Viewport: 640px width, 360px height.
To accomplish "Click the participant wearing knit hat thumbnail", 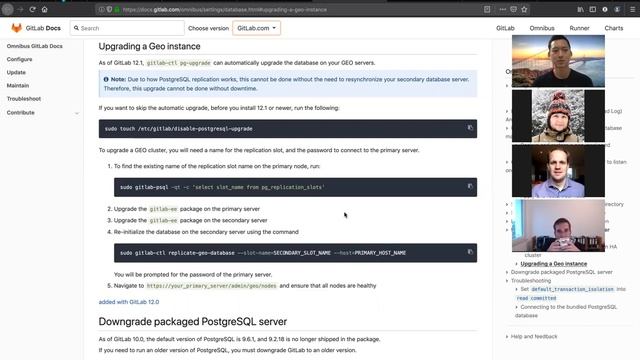I will coord(558,116).
